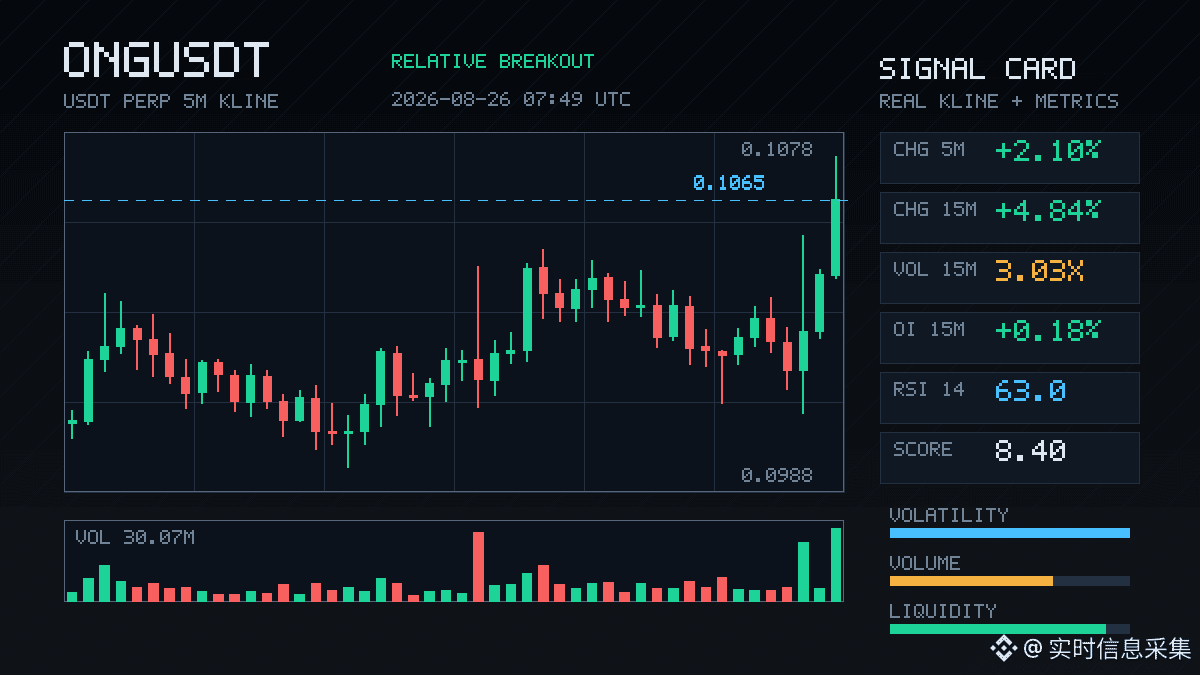Open the CHG 15M +4.84% metric card
The image size is (1200, 675).
pyautogui.click(x=1009, y=218)
